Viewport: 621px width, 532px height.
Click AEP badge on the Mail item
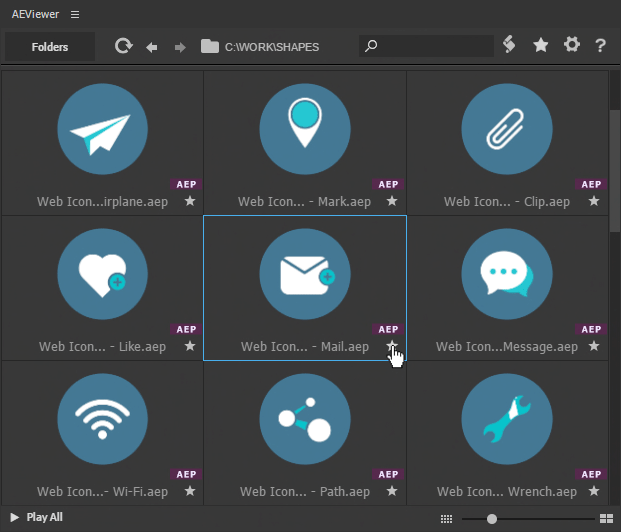coord(388,329)
